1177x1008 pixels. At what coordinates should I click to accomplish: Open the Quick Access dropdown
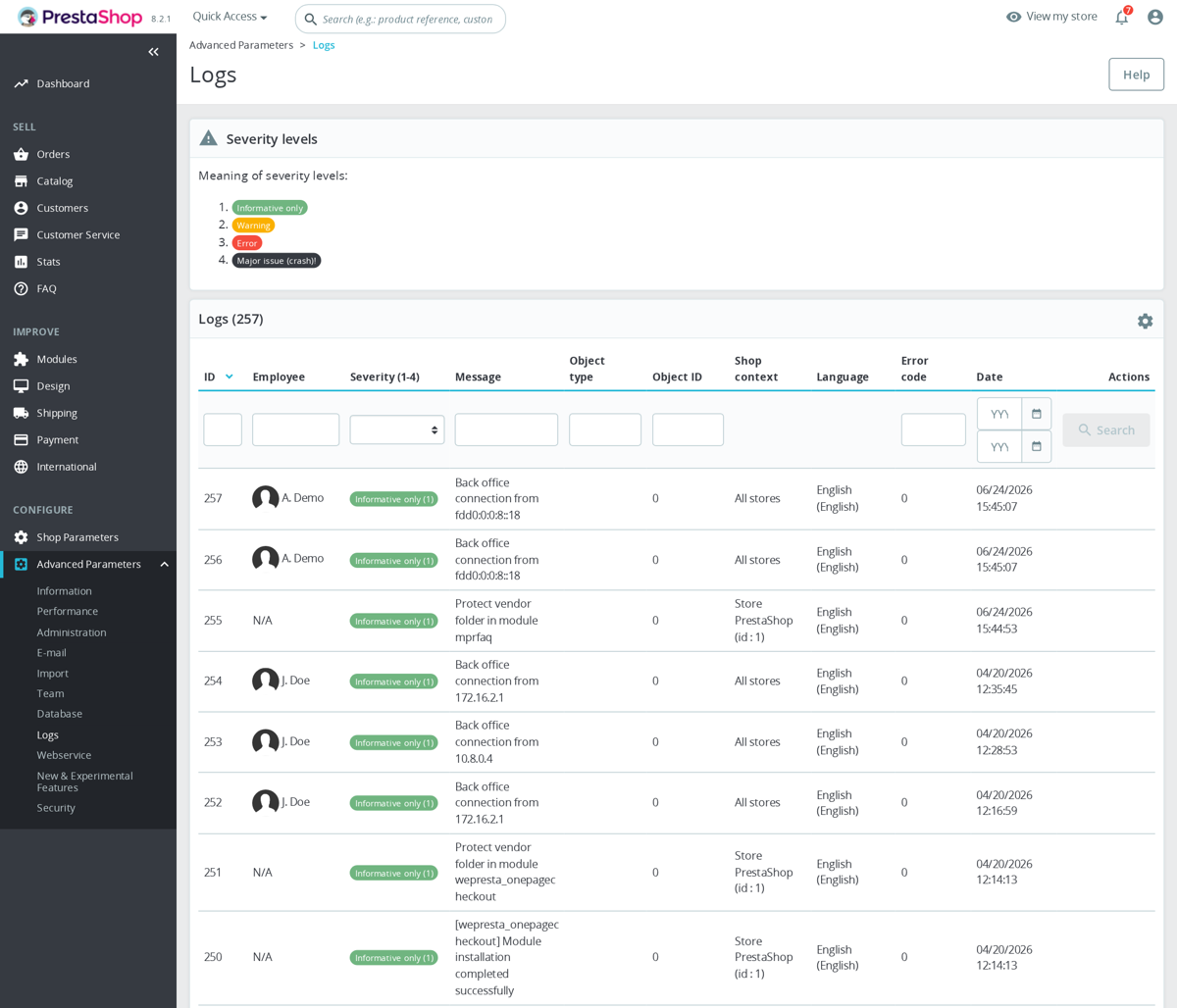(x=230, y=17)
